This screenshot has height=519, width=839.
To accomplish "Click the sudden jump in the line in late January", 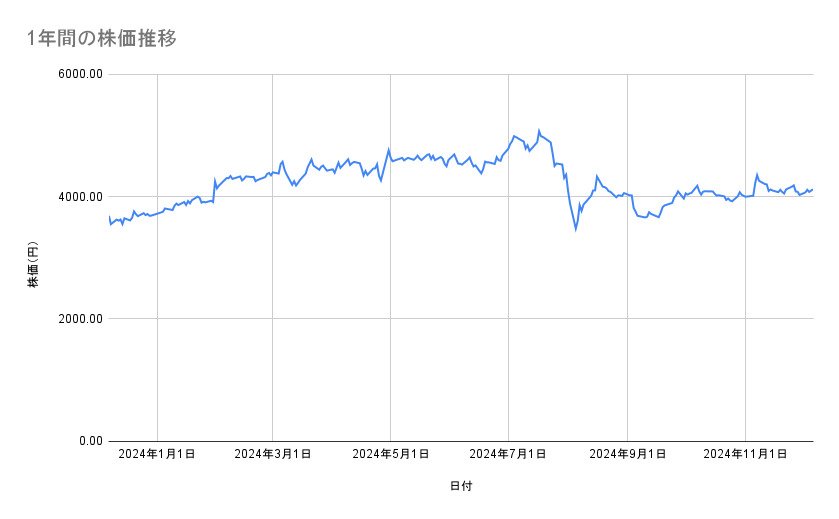I will point(215,180).
